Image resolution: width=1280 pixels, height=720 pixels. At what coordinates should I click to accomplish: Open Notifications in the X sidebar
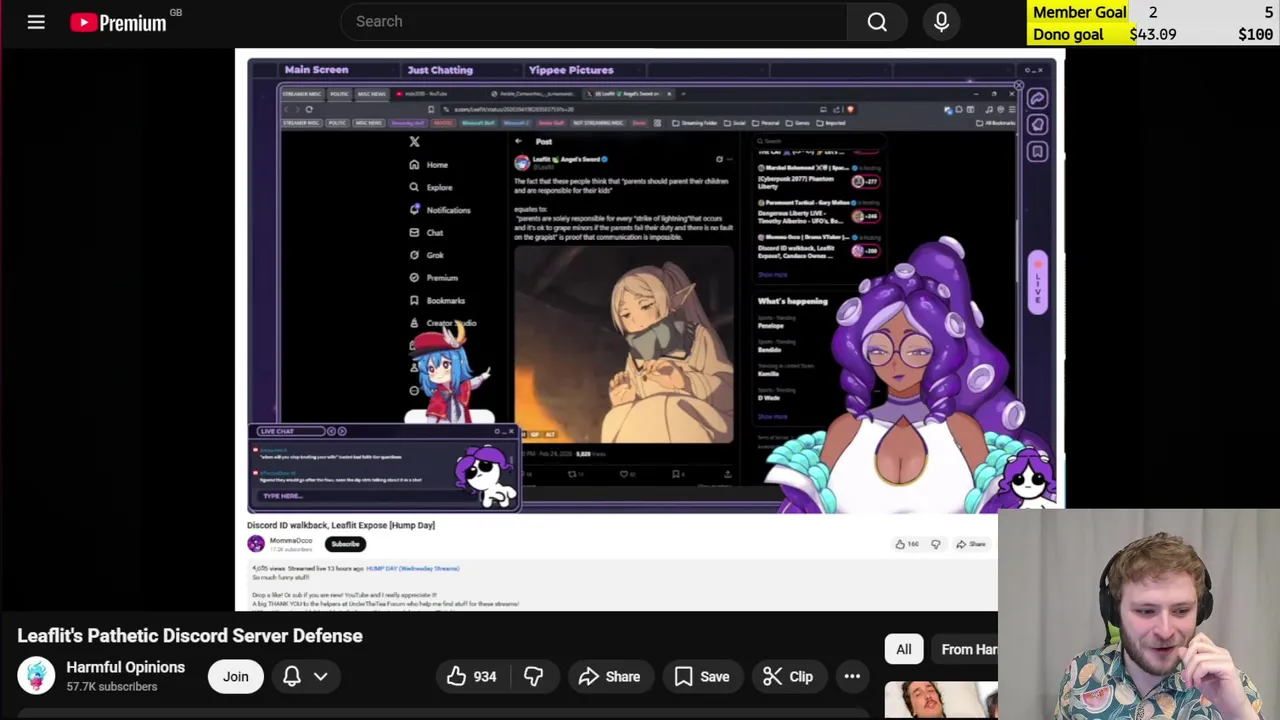(440, 210)
